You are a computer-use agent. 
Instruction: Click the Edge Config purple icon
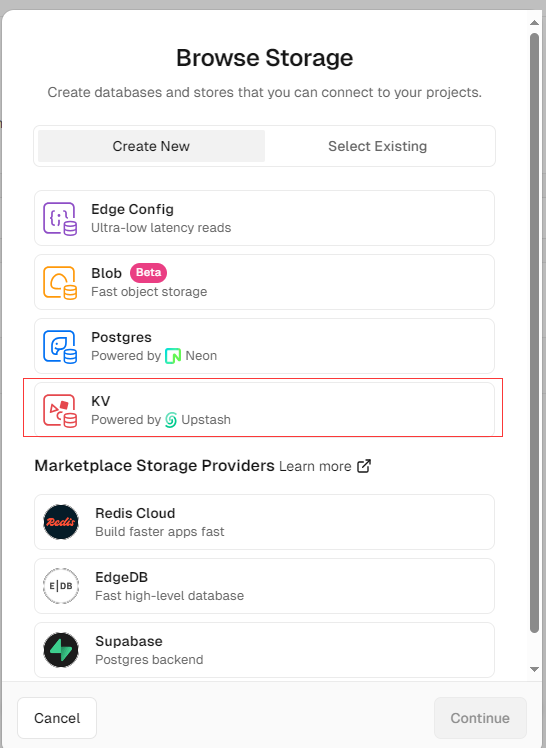tap(60, 218)
